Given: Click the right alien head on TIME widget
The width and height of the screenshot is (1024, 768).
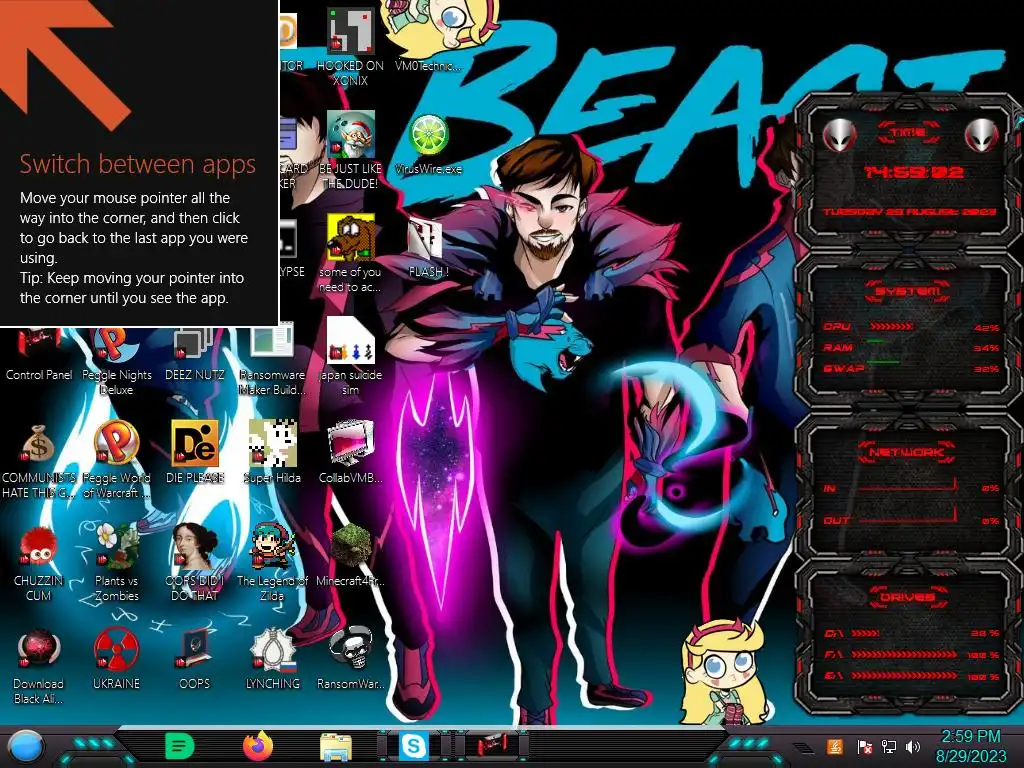Looking at the screenshot, I should coord(981,136).
